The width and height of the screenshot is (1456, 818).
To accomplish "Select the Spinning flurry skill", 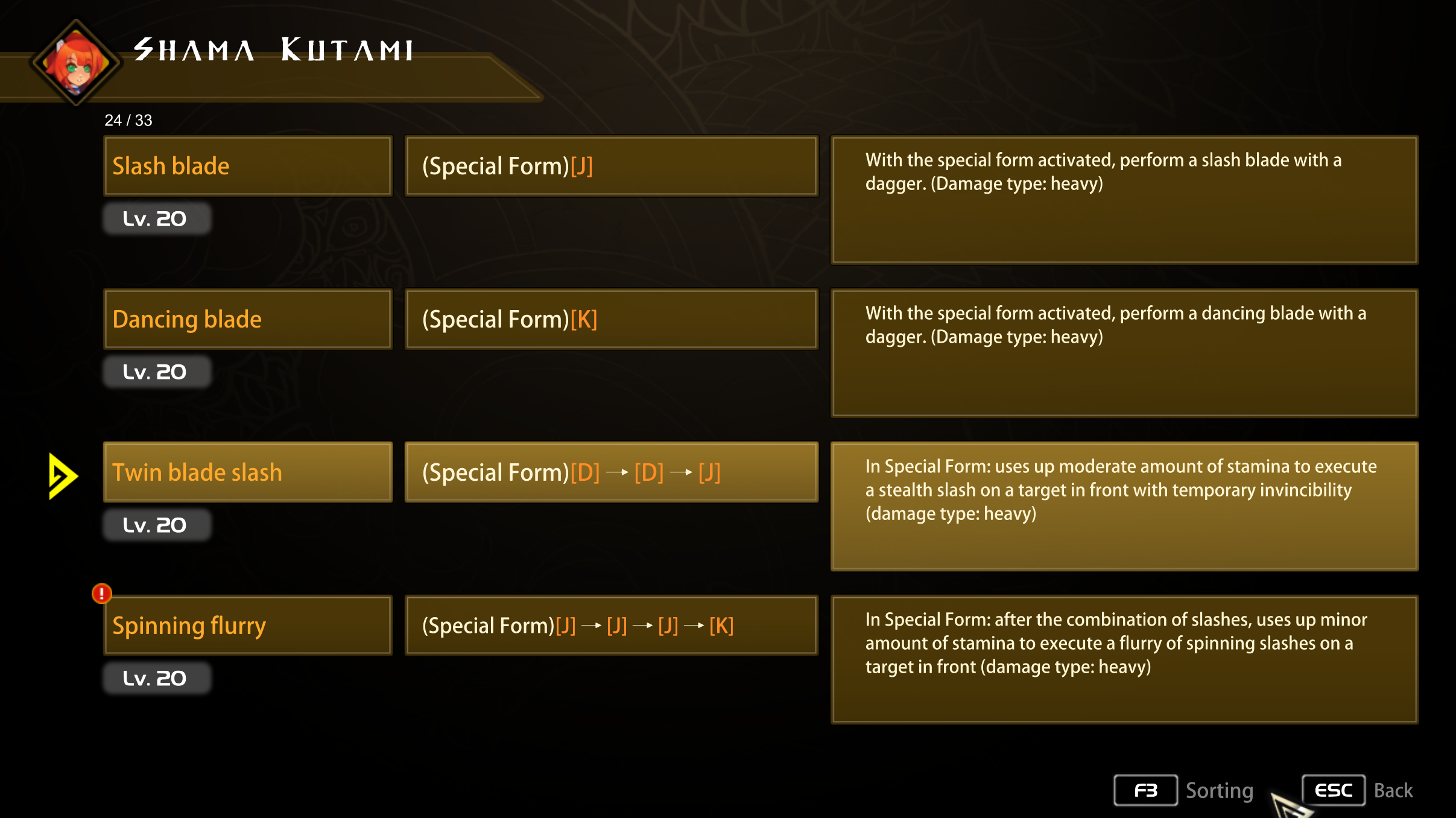I will (x=248, y=626).
